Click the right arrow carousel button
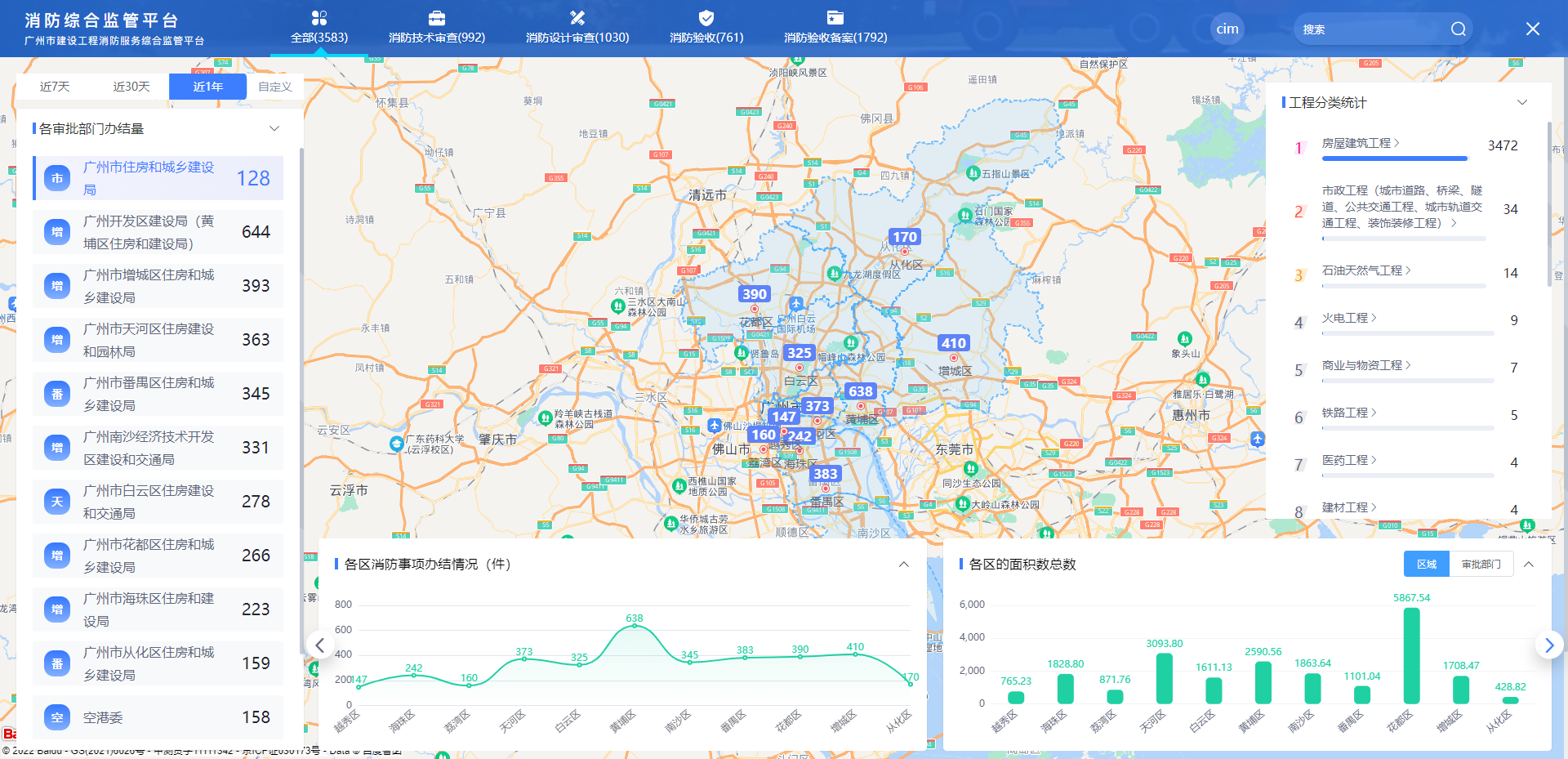This screenshot has height=759, width=1568. coord(1549,645)
